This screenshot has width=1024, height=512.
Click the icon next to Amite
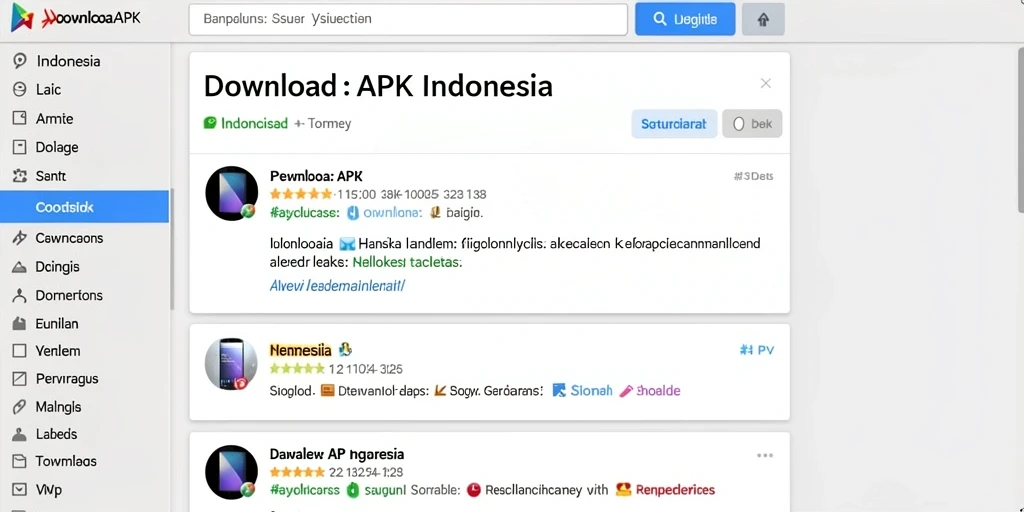pos(20,118)
